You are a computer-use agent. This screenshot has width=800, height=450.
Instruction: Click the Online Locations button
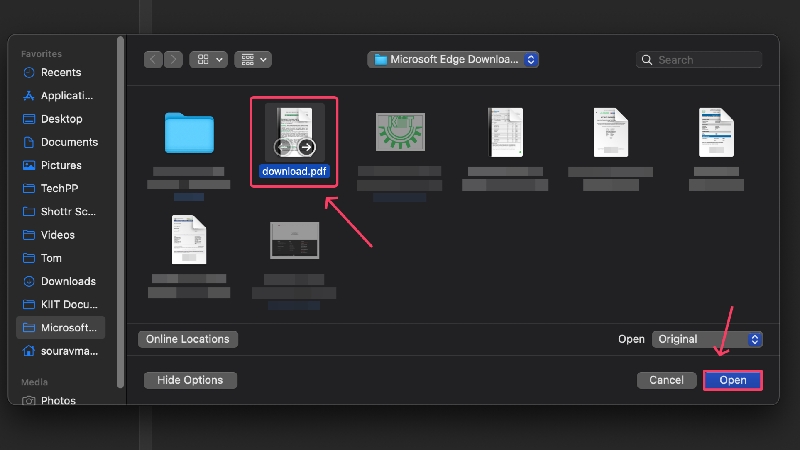click(x=188, y=339)
